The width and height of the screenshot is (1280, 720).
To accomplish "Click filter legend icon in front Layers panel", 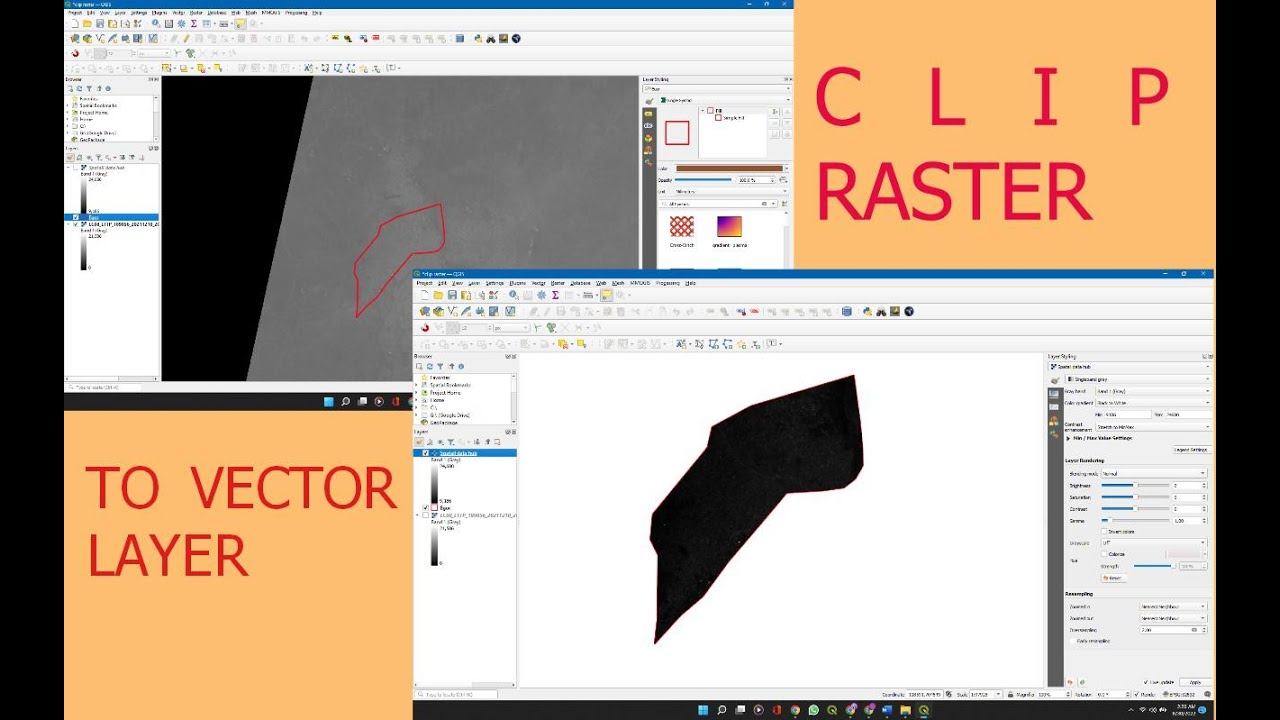I will pos(451,441).
